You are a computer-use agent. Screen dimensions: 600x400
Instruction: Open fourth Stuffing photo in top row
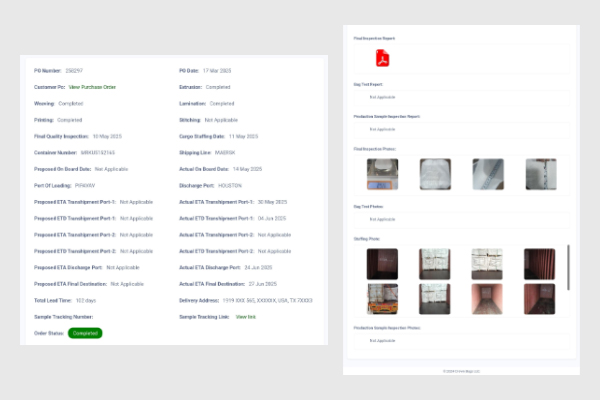click(539, 264)
